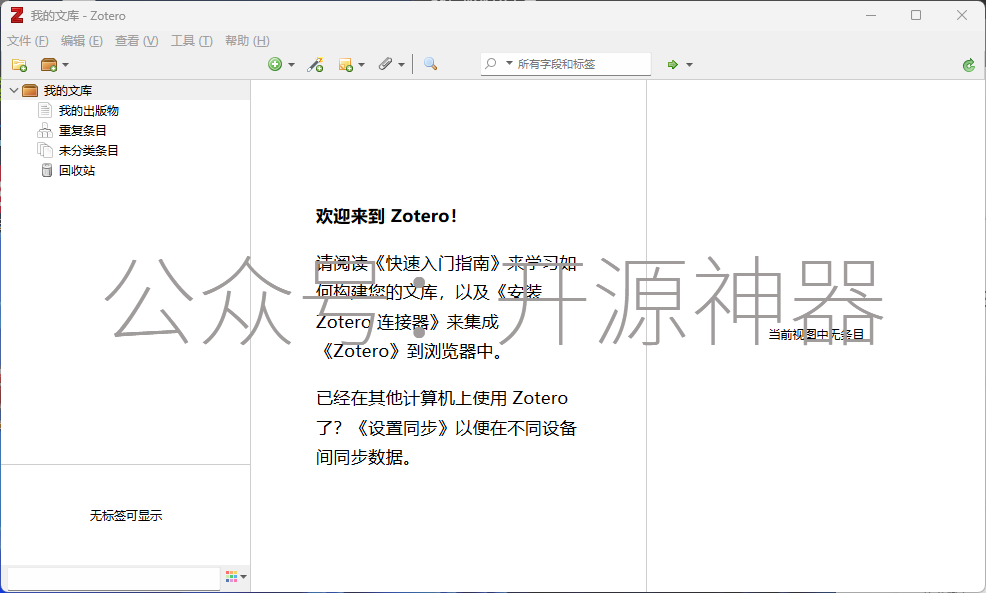This screenshot has height=593, width=986.
Task: Select 我的文库 library row
Action: [x=126, y=91]
